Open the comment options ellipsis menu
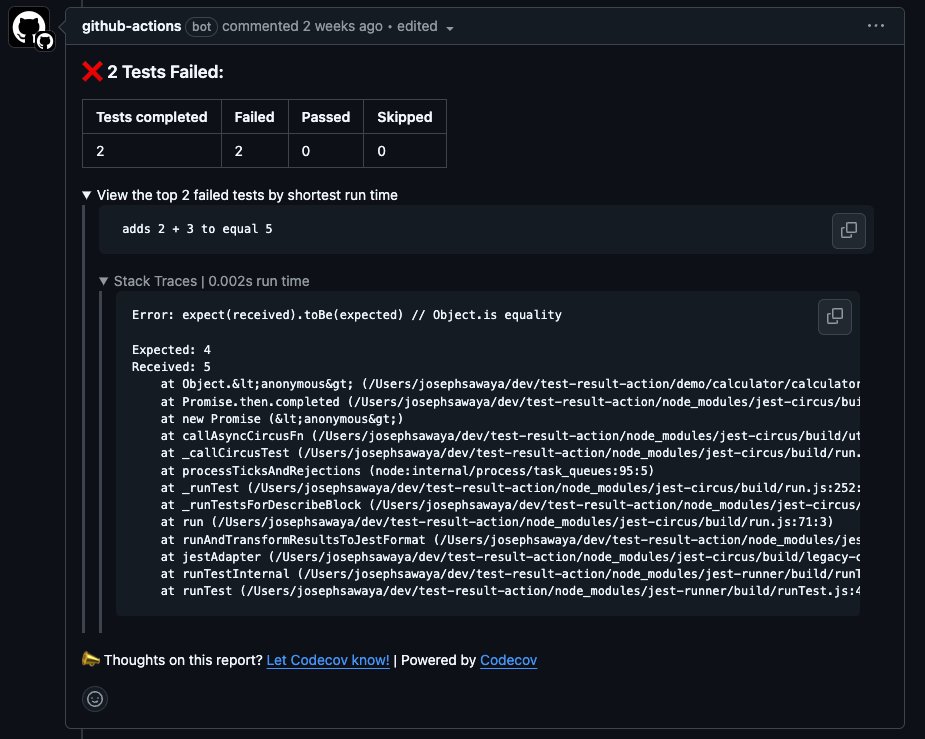Image resolution: width=925 pixels, height=739 pixels. (875, 26)
